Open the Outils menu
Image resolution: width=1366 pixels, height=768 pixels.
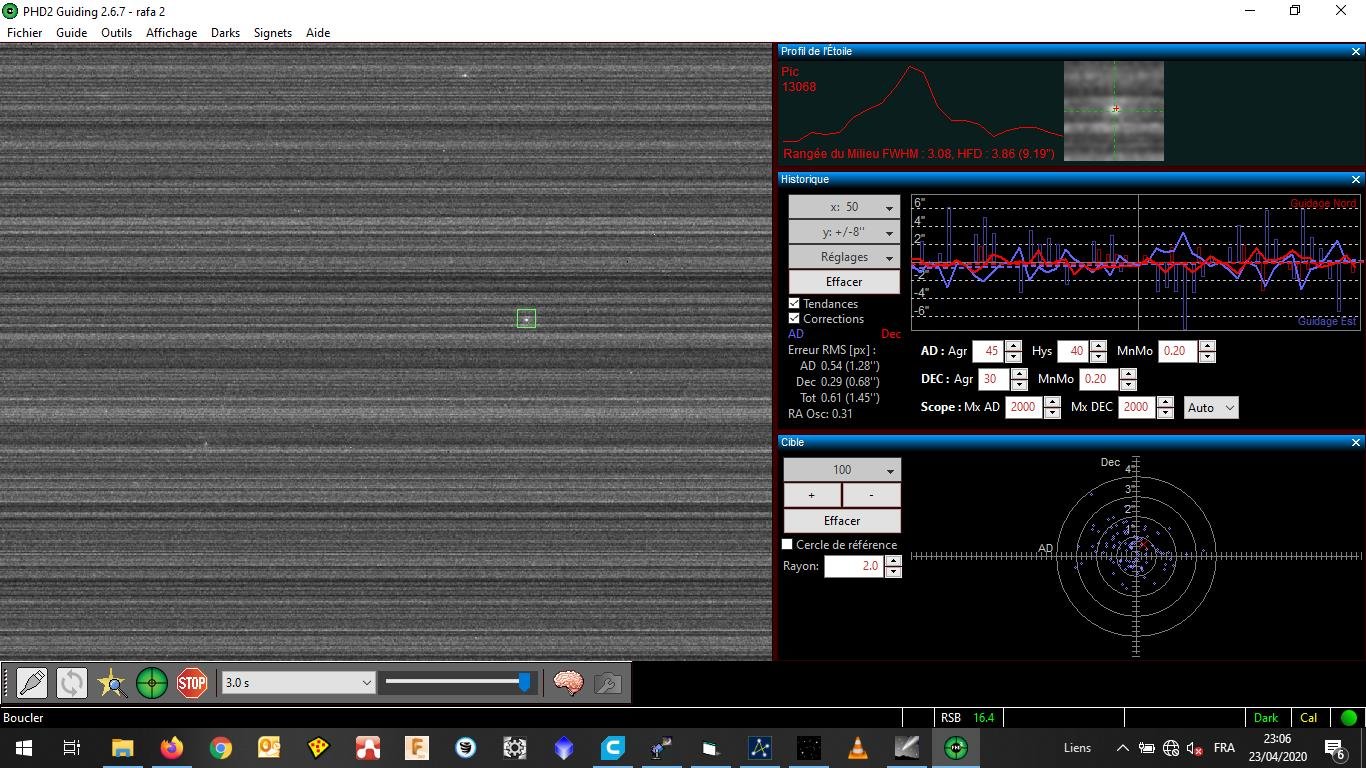click(x=116, y=33)
